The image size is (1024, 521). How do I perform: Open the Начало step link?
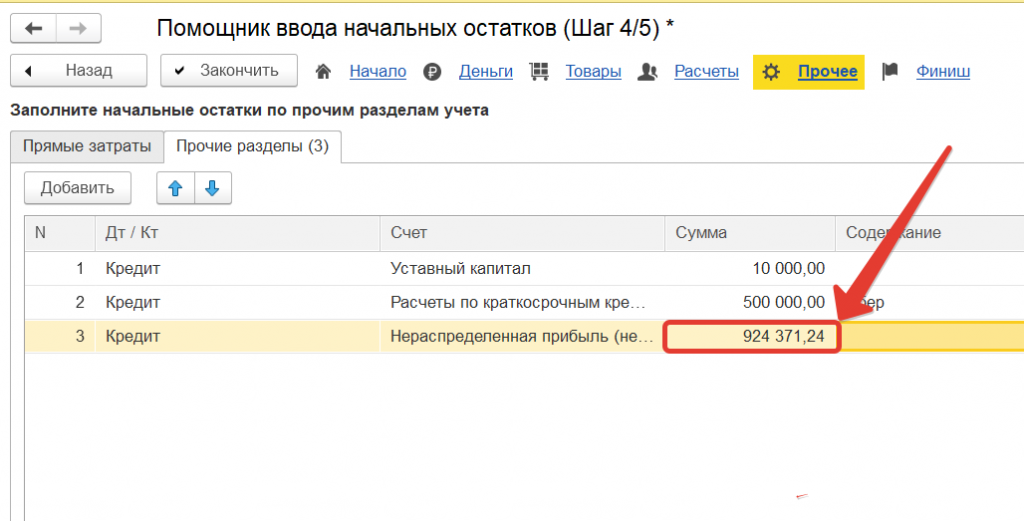(378, 72)
